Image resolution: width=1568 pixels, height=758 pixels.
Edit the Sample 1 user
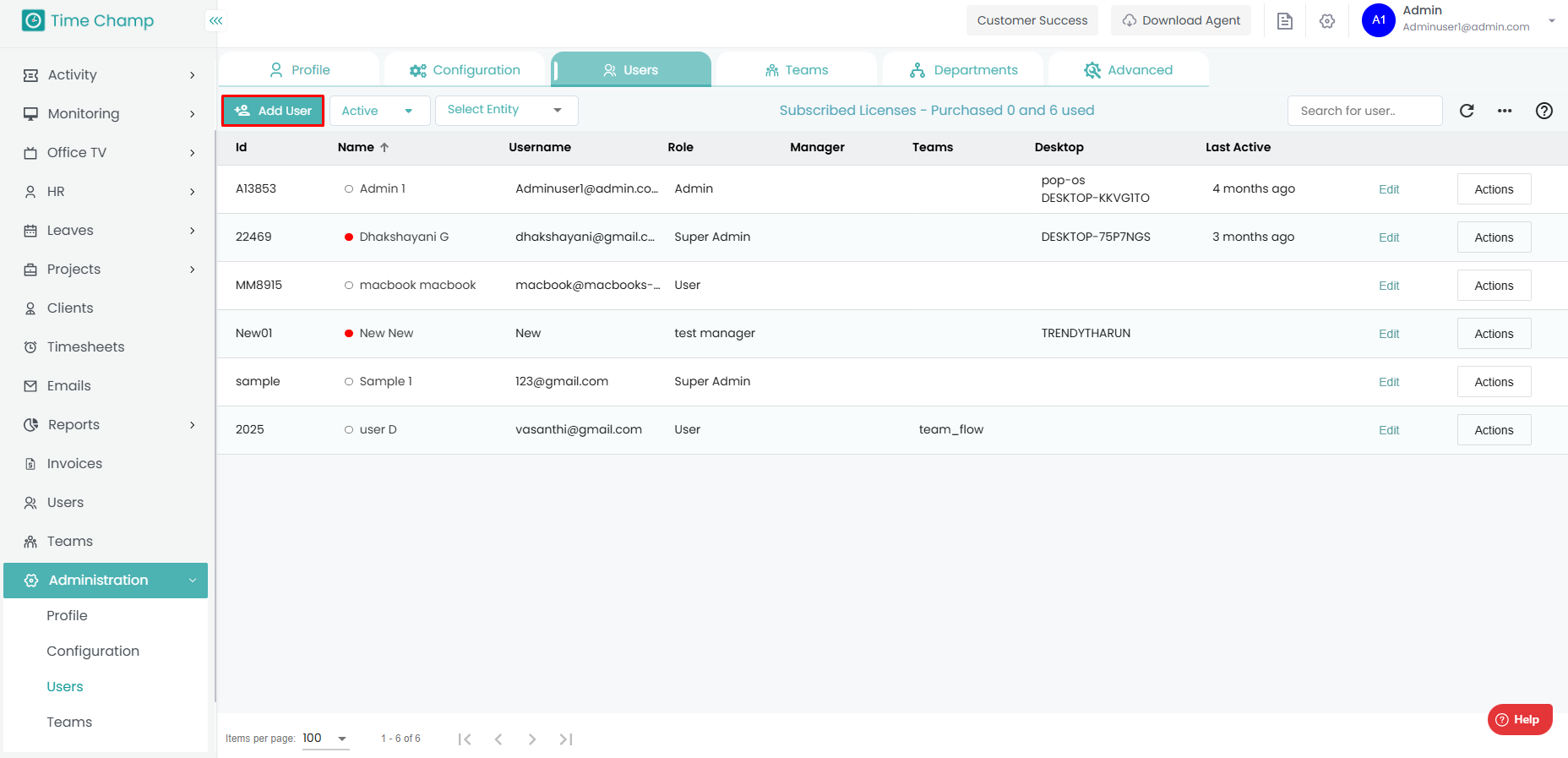pyautogui.click(x=1389, y=382)
